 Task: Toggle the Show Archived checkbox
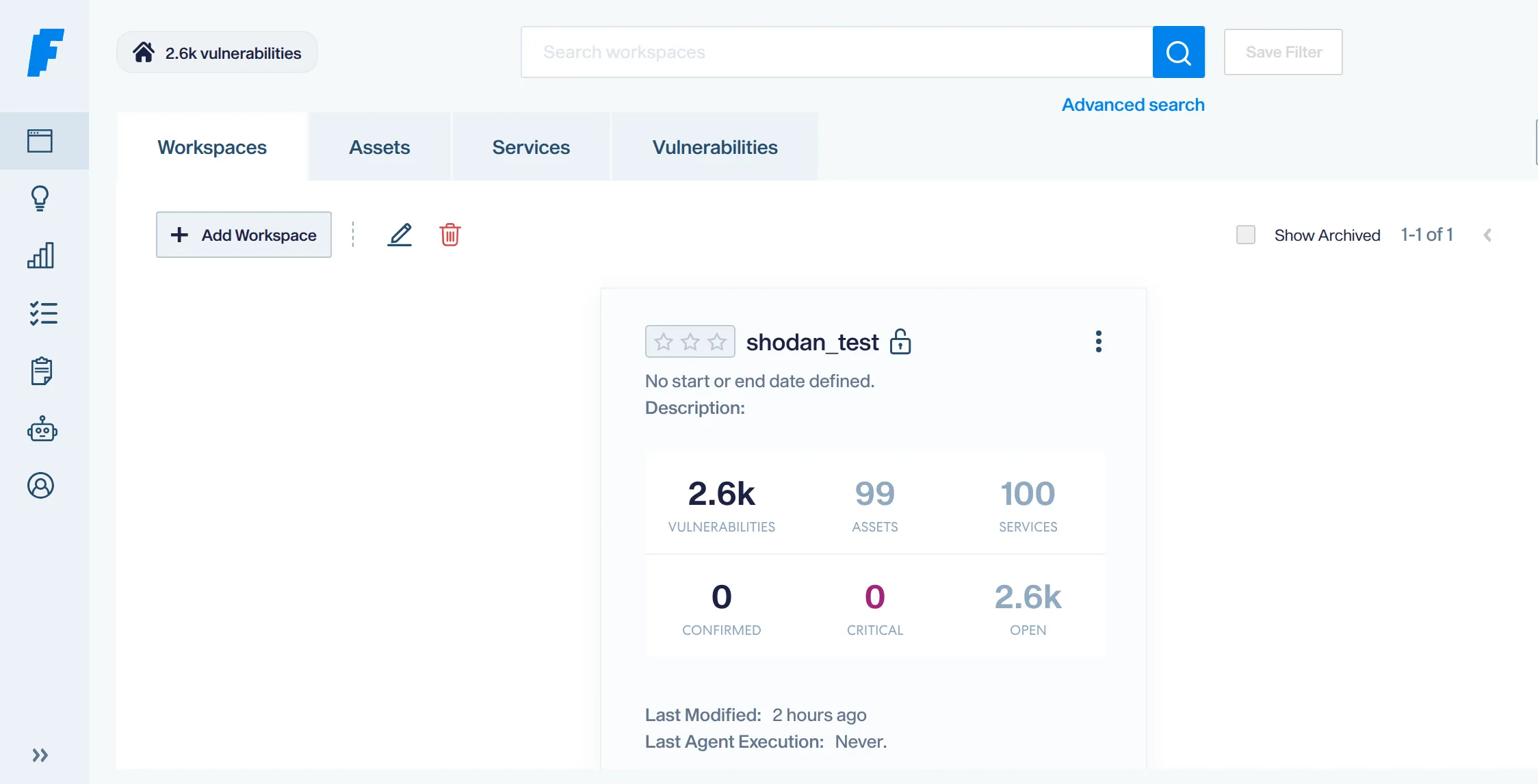pos(1246,235)
